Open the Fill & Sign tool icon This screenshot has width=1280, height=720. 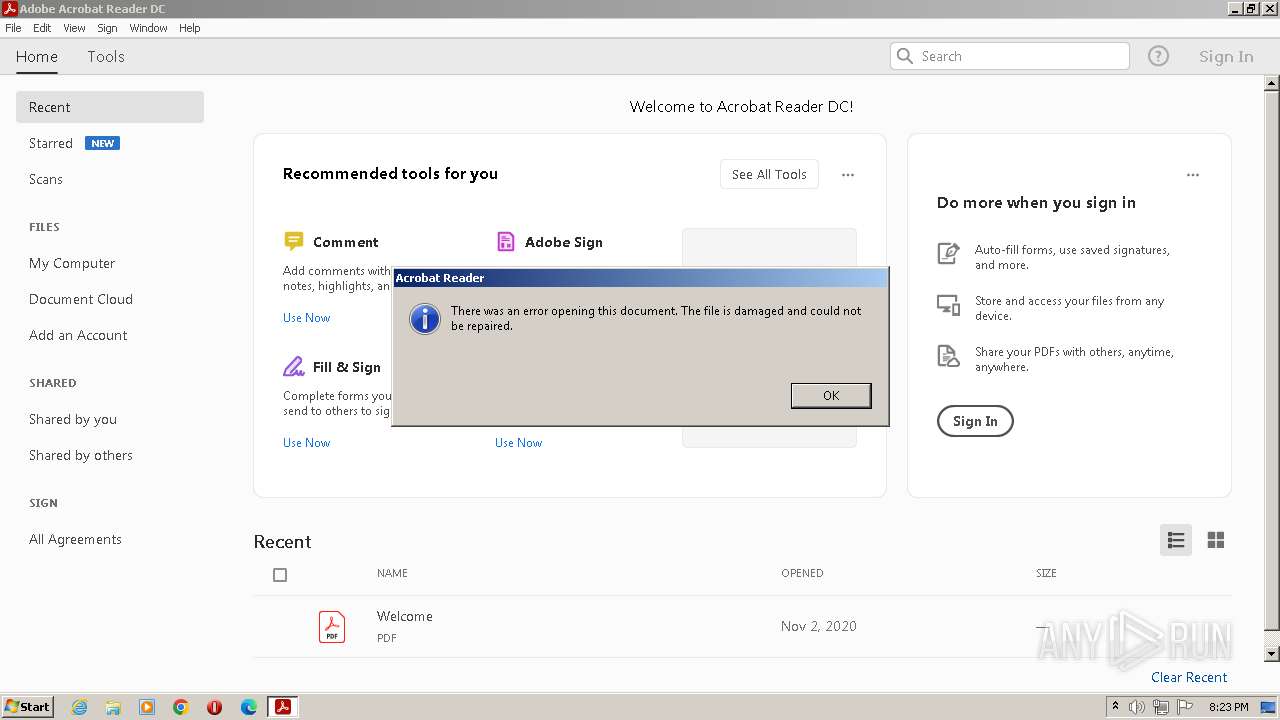tap(293, 366)
